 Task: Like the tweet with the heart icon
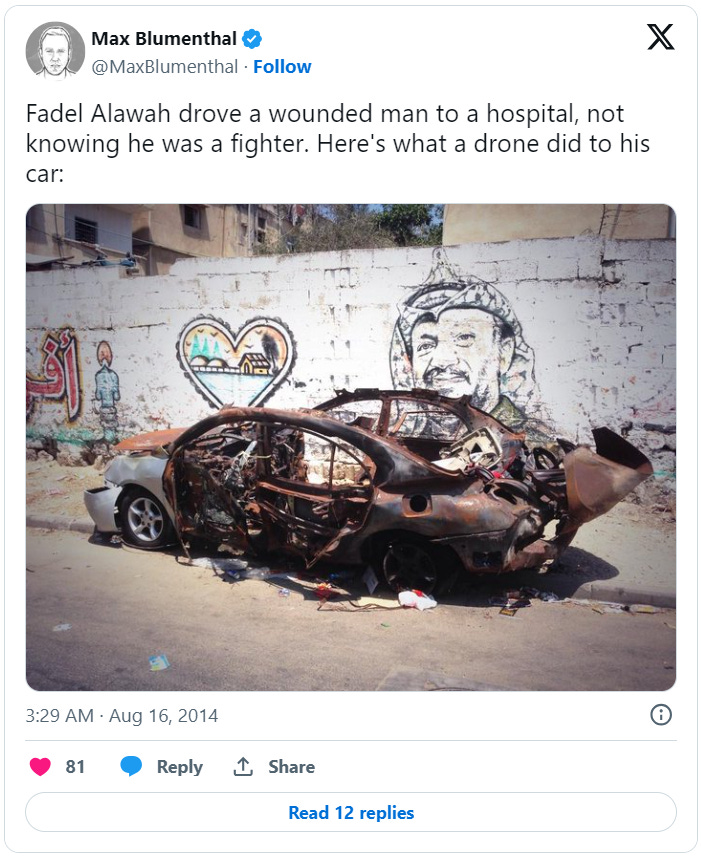click(x=40, y=766)
